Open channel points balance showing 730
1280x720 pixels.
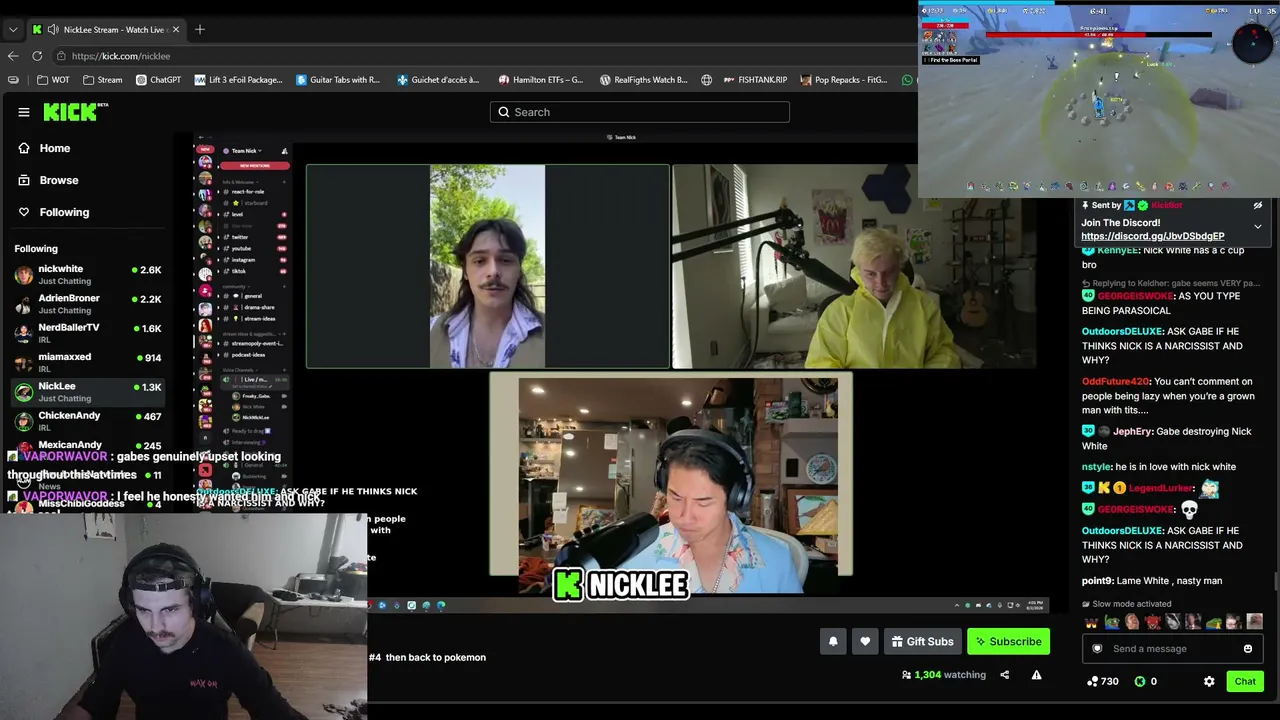pos(1103,681)
